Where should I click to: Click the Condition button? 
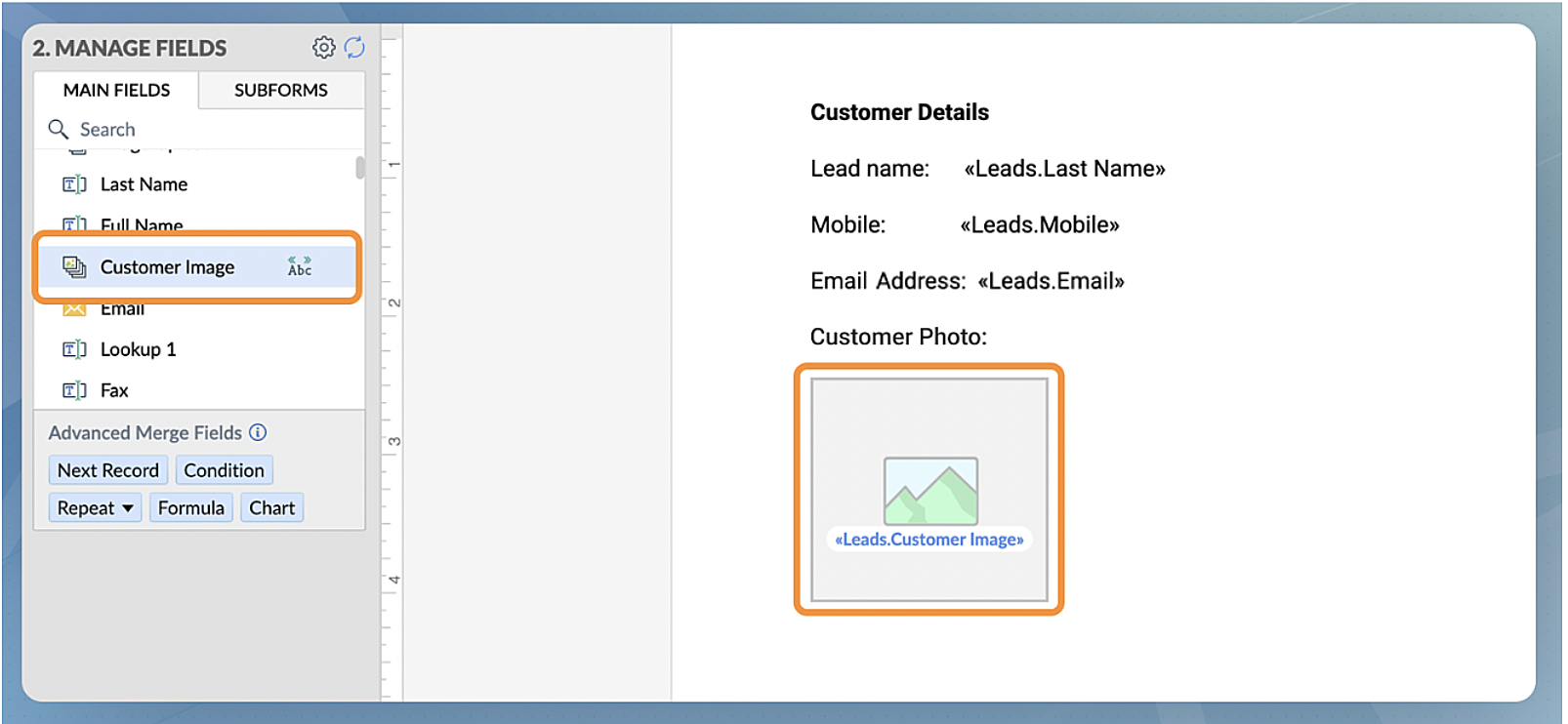pos(224,470)
